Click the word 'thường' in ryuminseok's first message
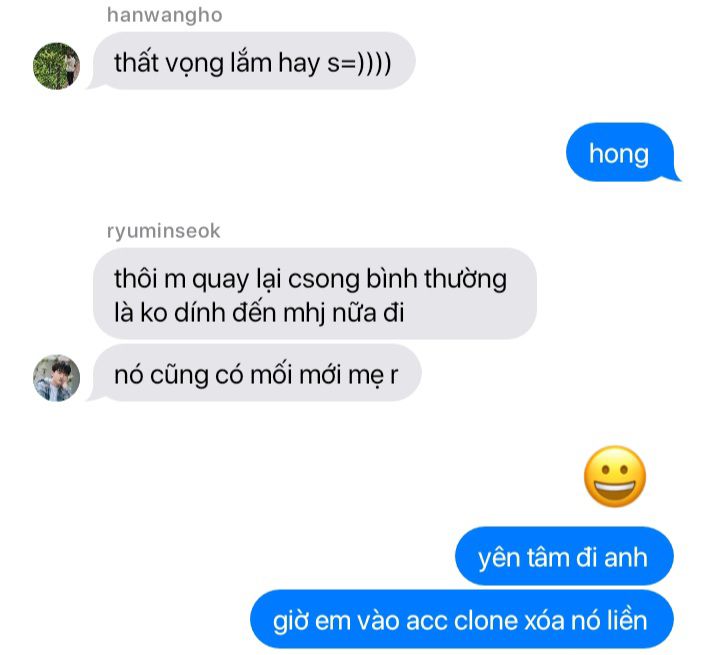The height and width of the screenshot is (655, 720). [465, 279]
